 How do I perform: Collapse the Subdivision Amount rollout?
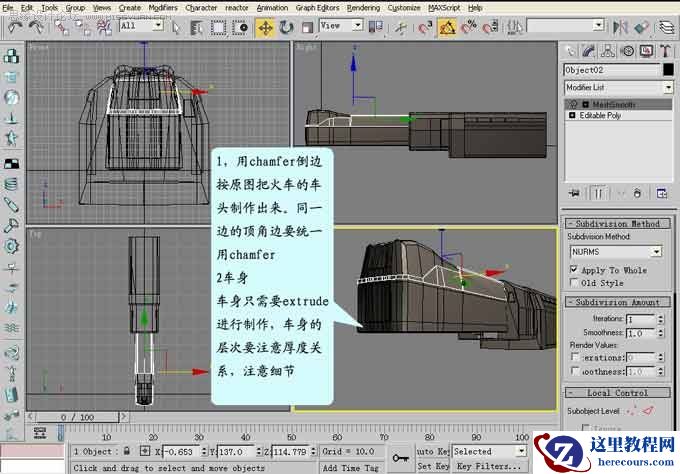[x=618, y=302]
